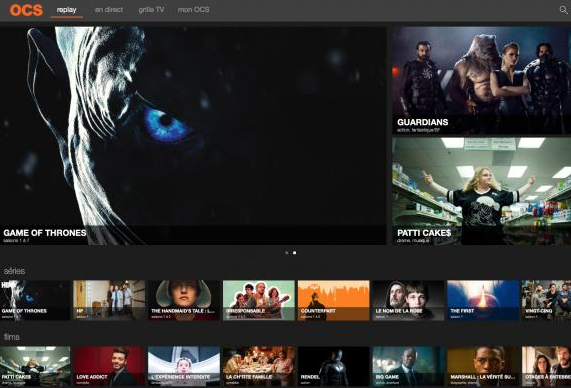Switch to the en direct tab
Screen dimensions: 571x388
tap(109, 10)
